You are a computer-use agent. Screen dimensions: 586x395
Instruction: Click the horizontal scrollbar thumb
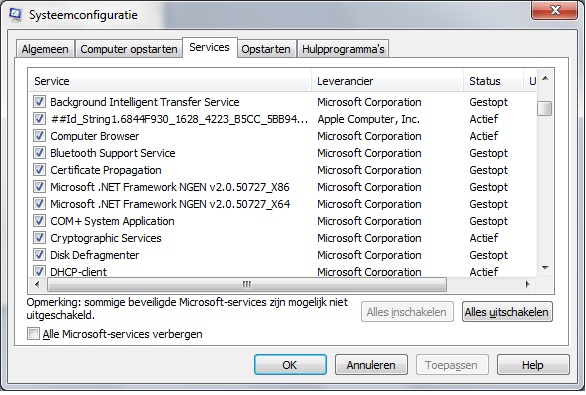click(247, 284)
